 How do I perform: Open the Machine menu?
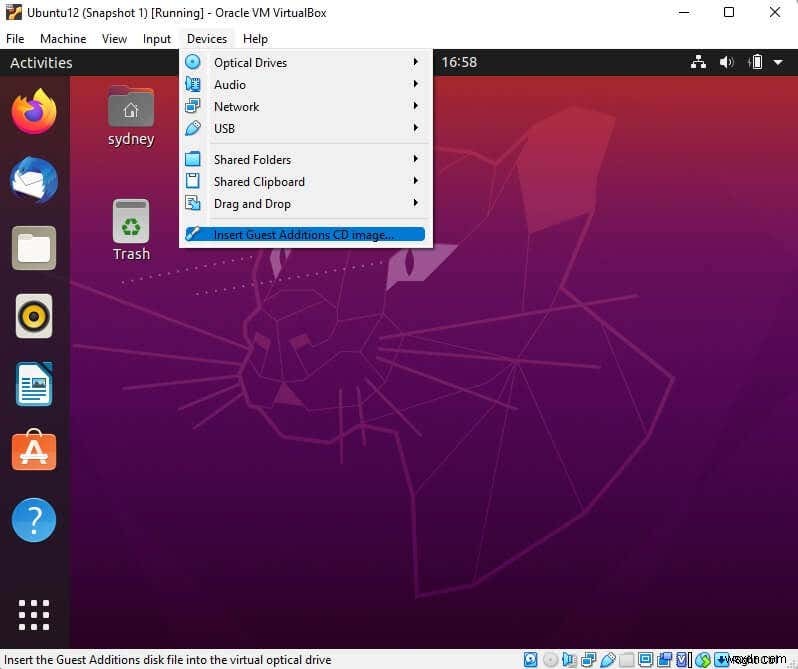coord(63,39)
